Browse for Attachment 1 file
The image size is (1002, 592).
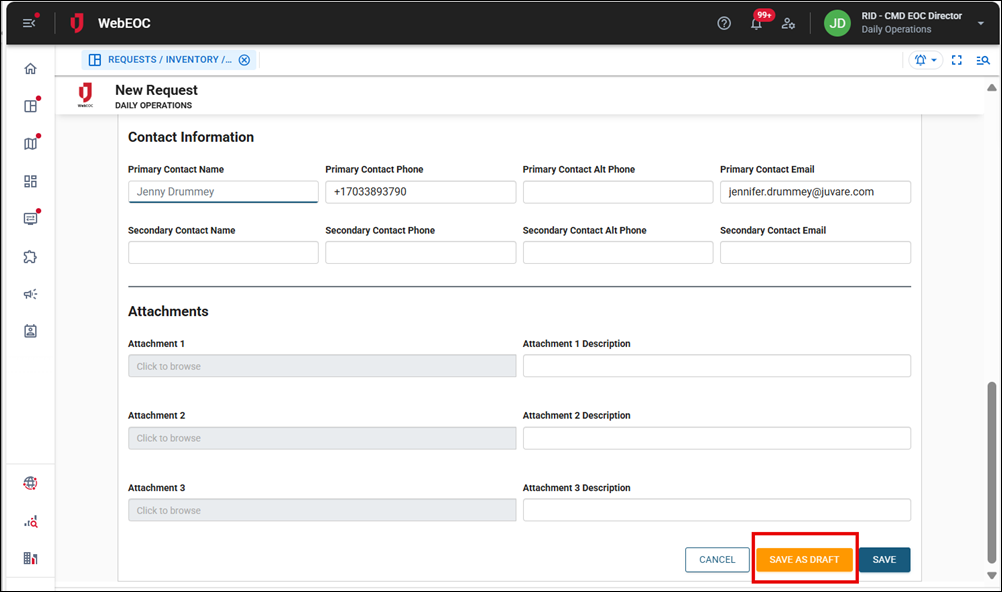tap(322, 366)
